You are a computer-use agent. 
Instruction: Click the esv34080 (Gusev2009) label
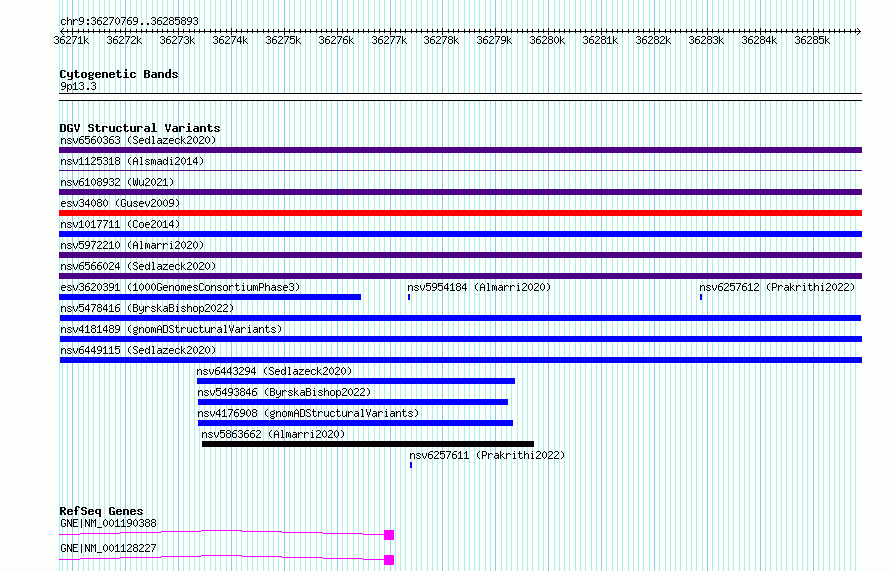click(x=120, y=203)
